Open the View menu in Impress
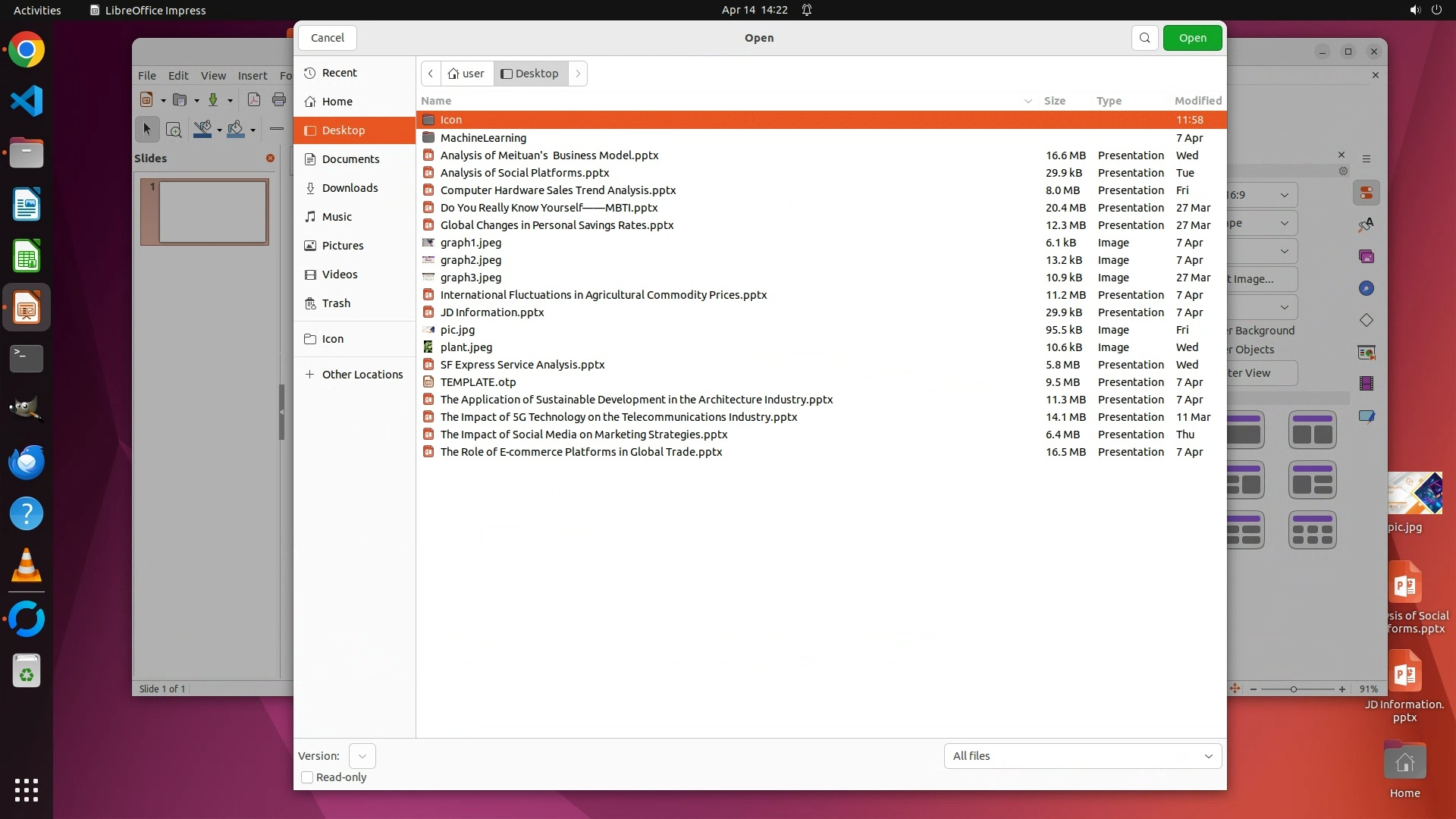The height and width of the screenshot is (819, 1456). (x=212, y=76)
